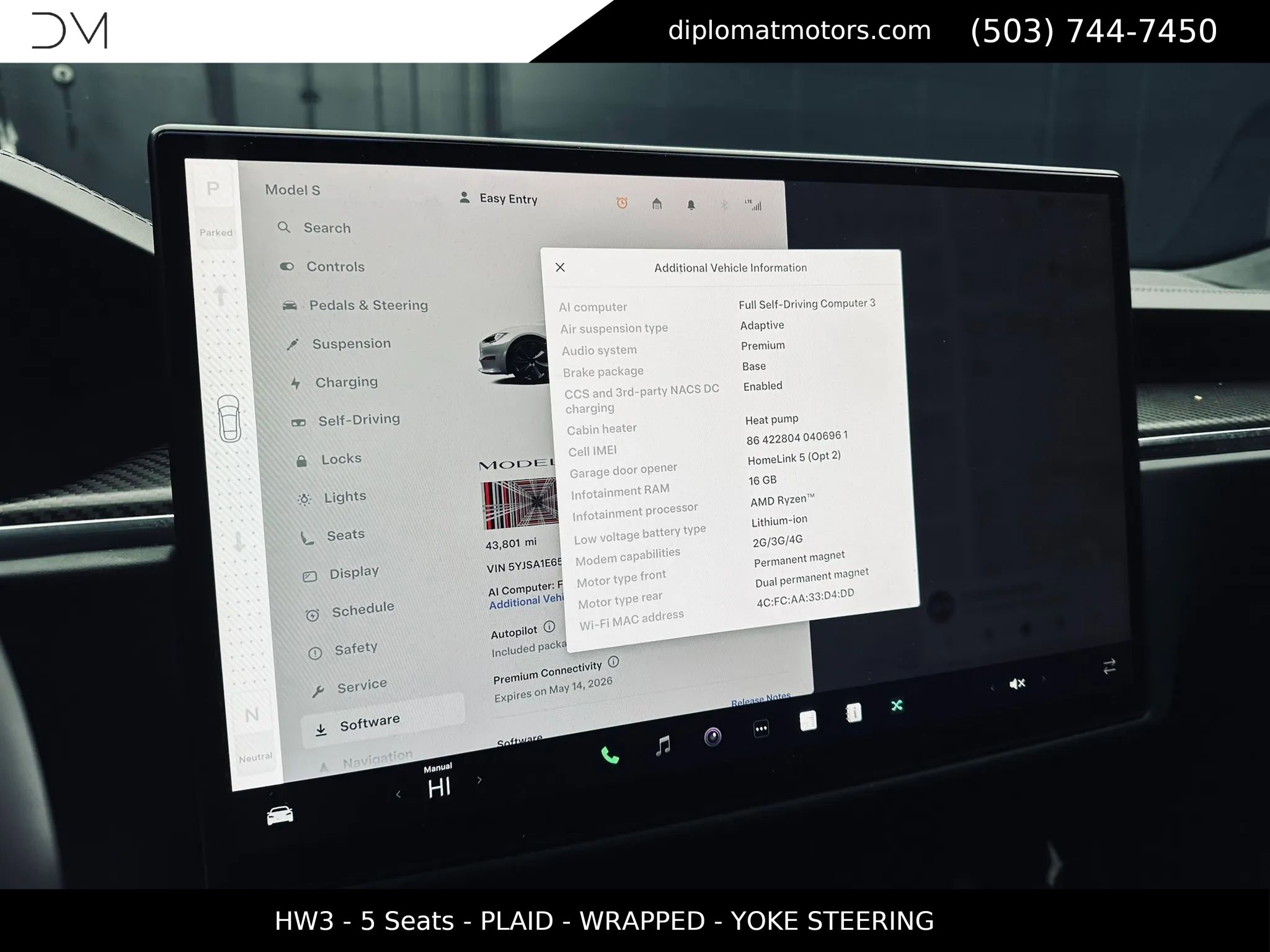Viewport: 1270px width, 952px height.
Task: Raise volume with the right chevron beside speaker
Action: coord(1044,679)
